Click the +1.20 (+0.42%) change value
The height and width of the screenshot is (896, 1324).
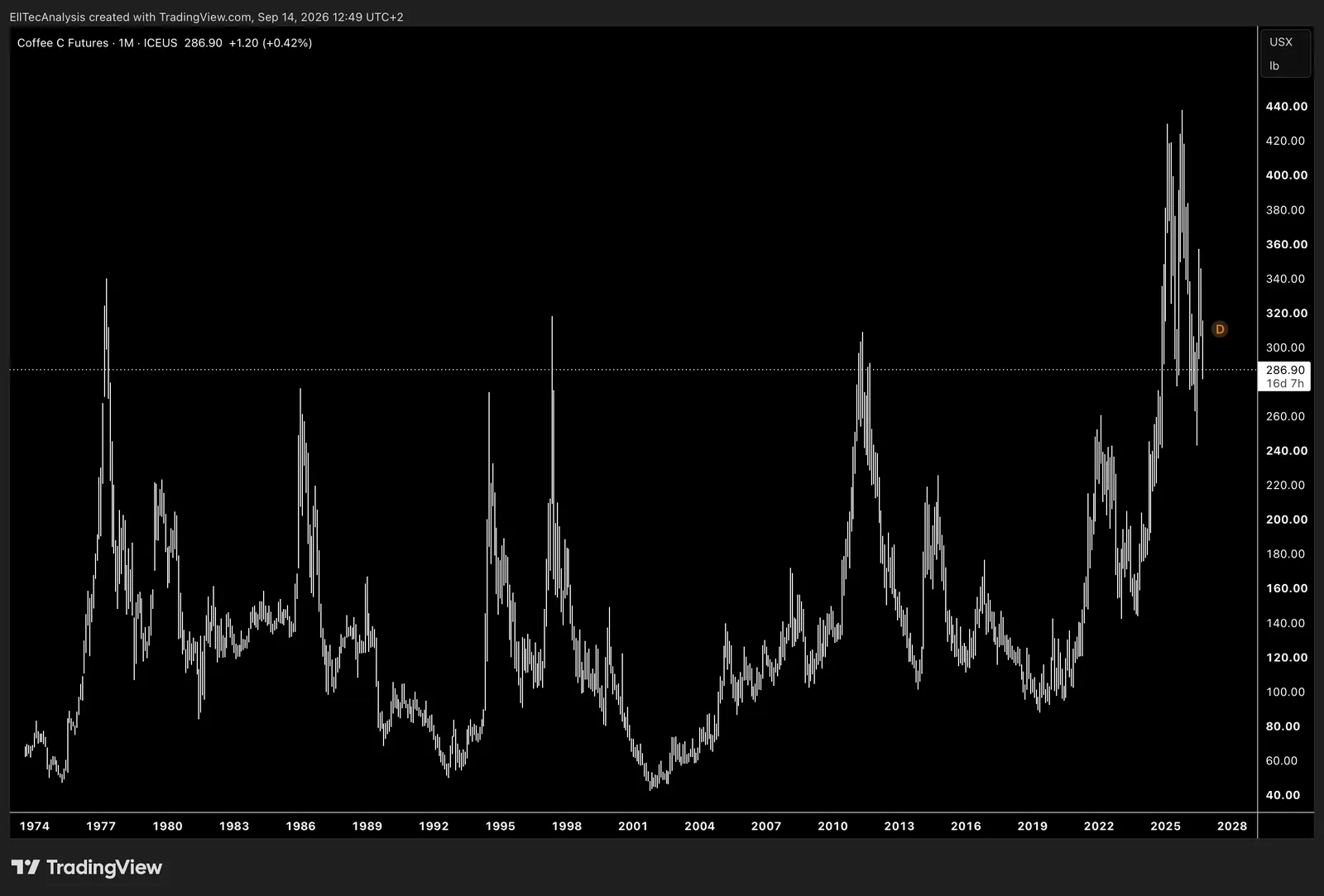pyautogui.click(x=271, y=43)
